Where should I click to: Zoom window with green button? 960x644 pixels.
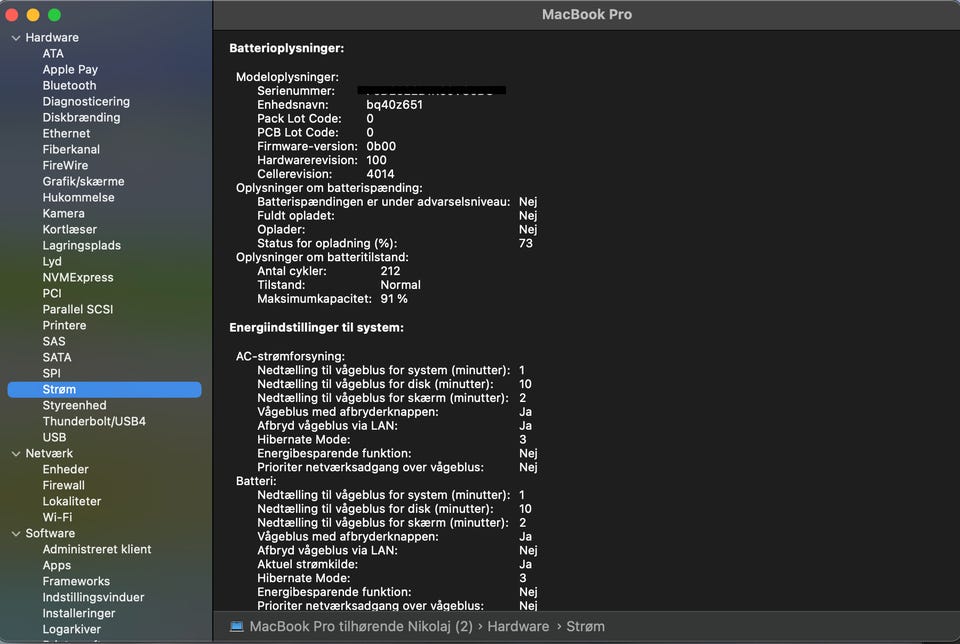(54, 15)
